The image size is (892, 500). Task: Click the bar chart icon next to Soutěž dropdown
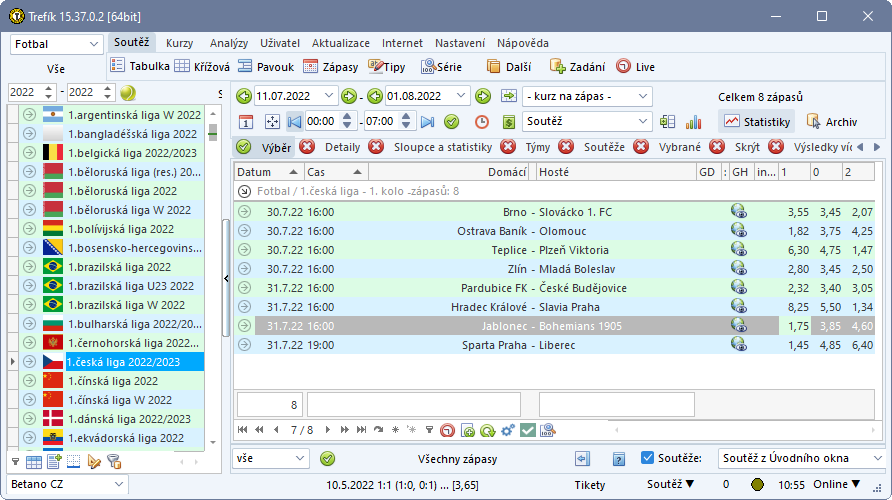(x=693, y=122)
